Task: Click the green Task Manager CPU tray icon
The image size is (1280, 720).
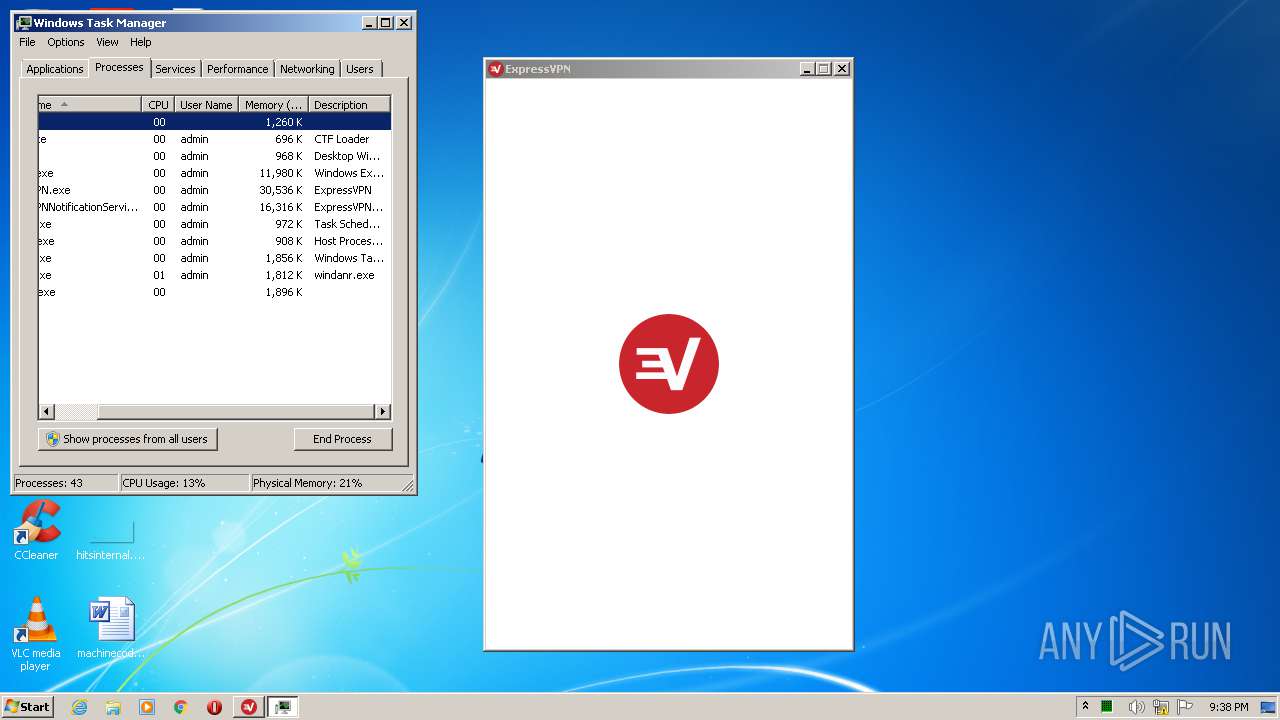Action: (1107, 707)
